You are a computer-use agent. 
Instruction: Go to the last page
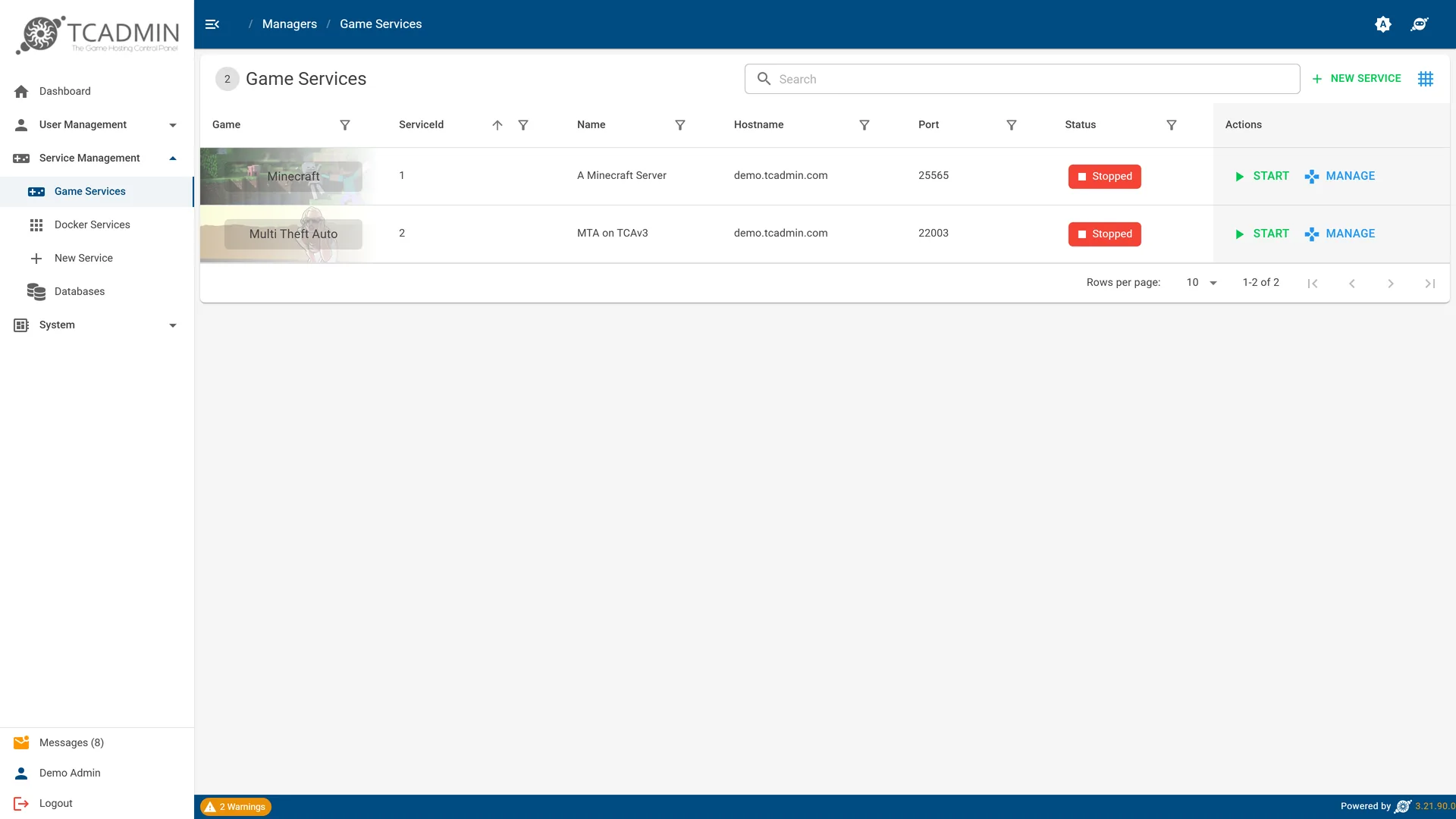[x=1430, y=284]
